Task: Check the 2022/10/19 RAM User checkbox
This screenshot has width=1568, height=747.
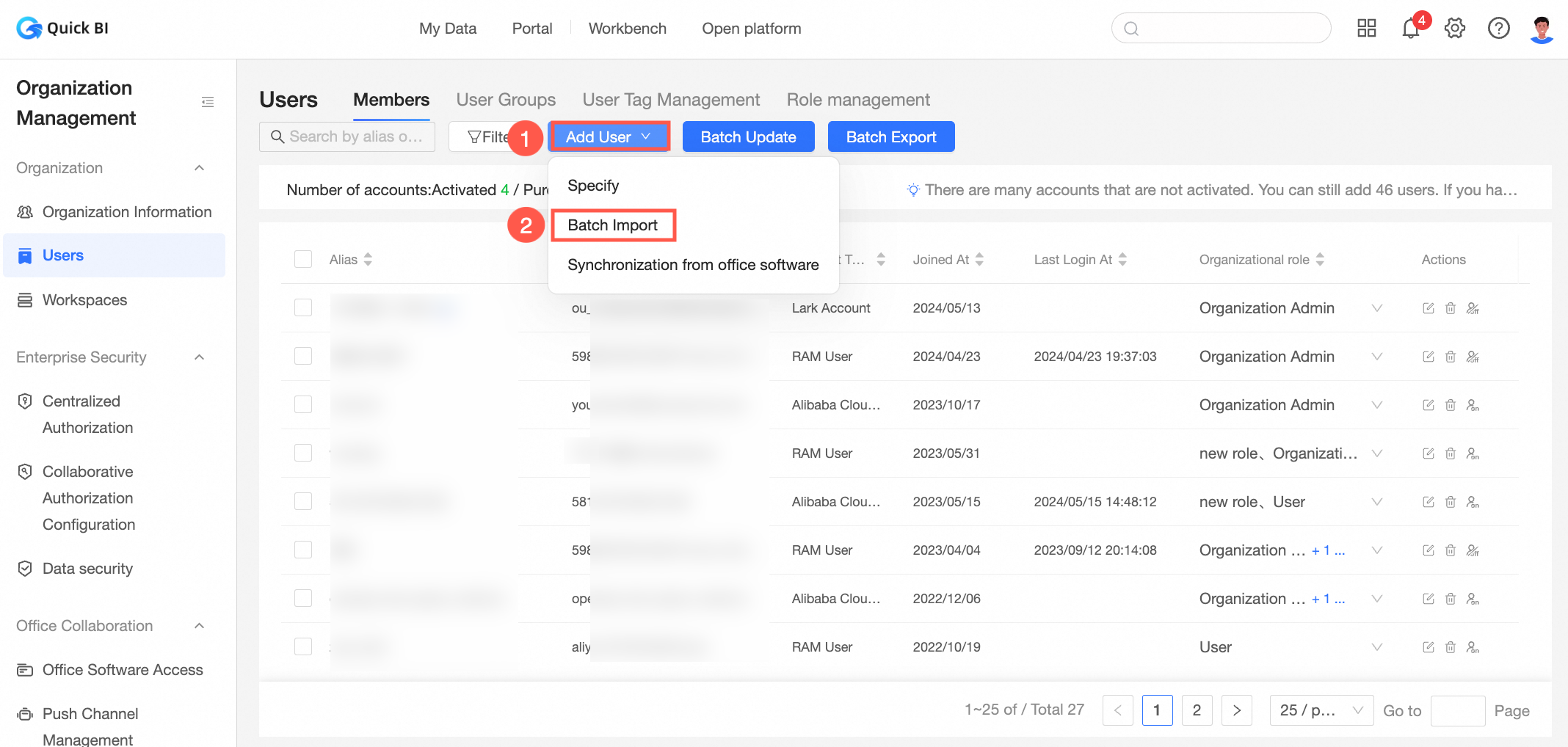Action: coord(303,646)
